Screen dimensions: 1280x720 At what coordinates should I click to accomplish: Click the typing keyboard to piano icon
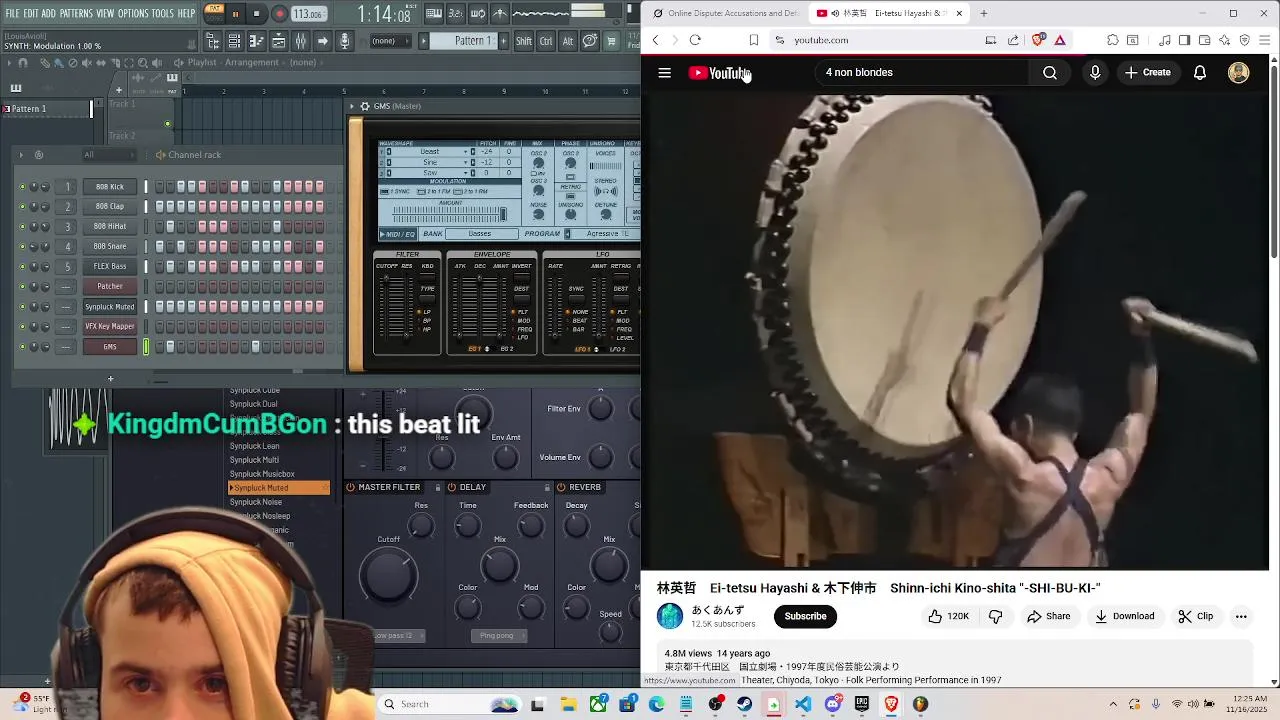pyautogui.click(x=434, y=13)
